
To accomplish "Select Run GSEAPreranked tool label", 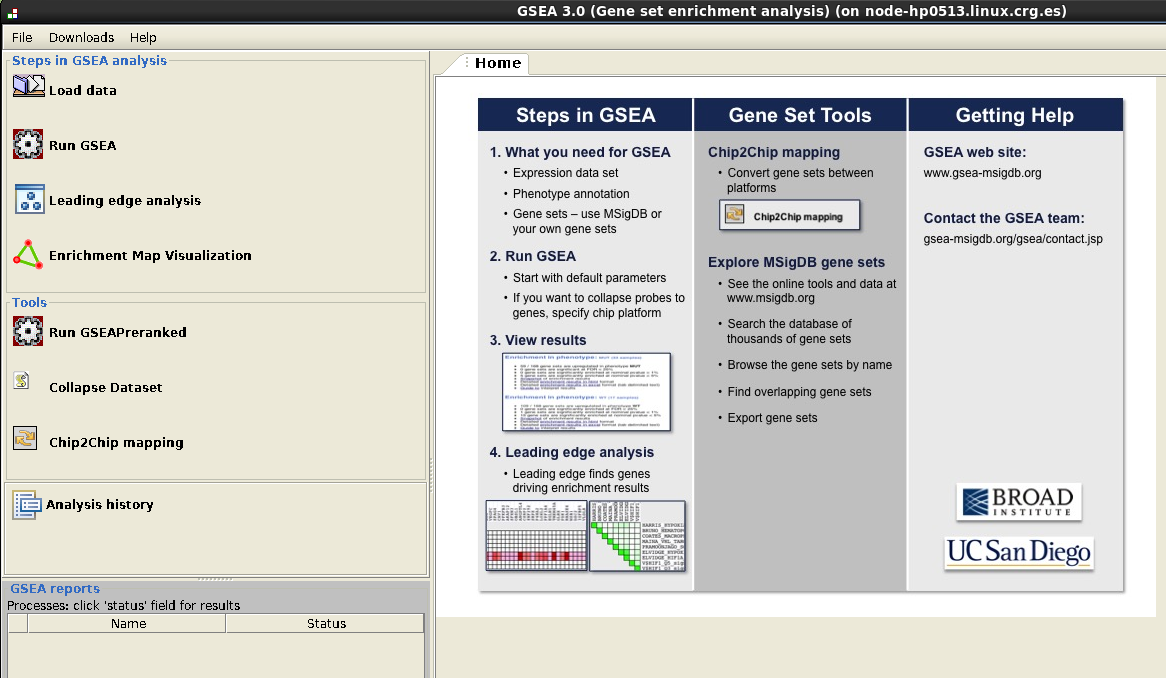I will (x=117, y=332).
